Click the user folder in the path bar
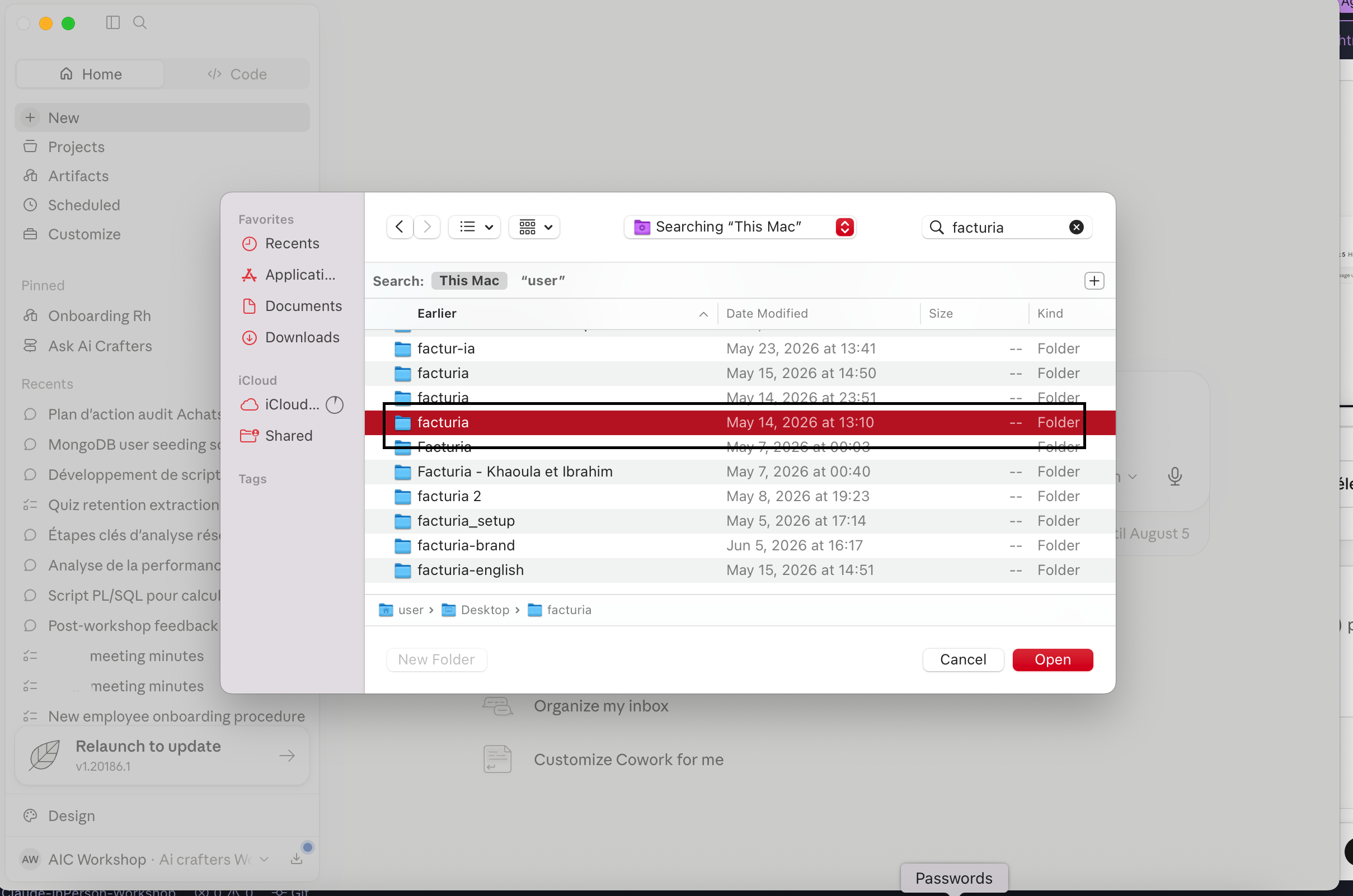Screen dimensions: 1353x896 pos(401,610)
